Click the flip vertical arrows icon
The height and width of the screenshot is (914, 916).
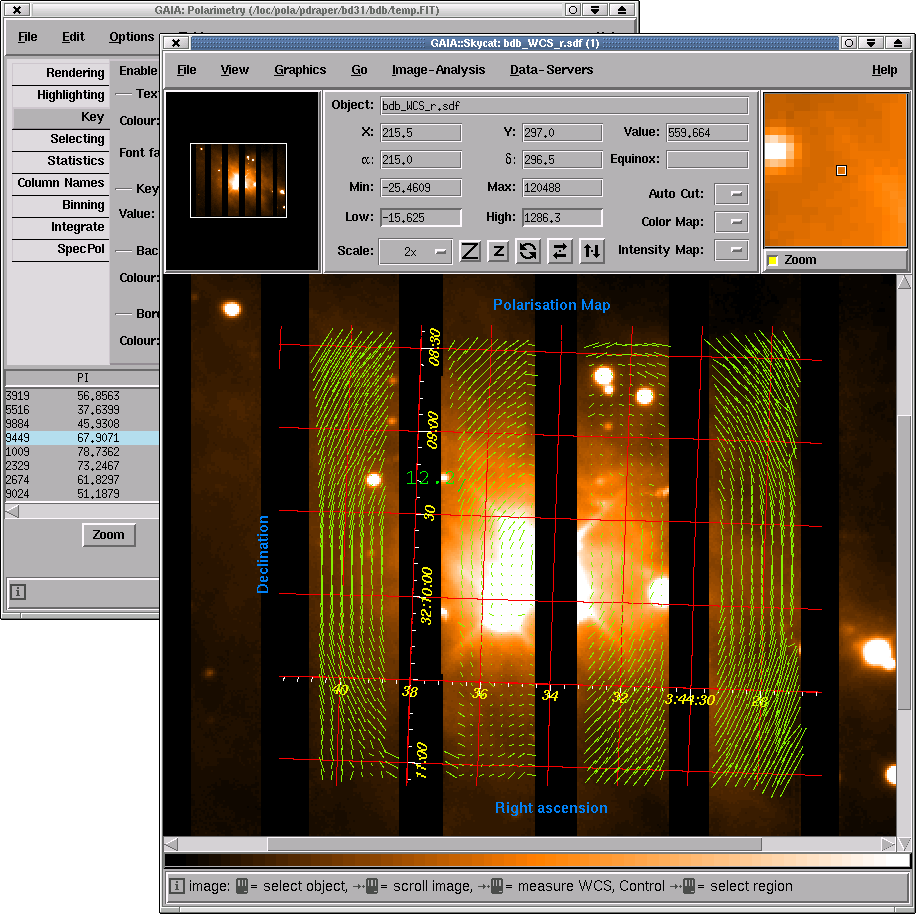[592, 251]
